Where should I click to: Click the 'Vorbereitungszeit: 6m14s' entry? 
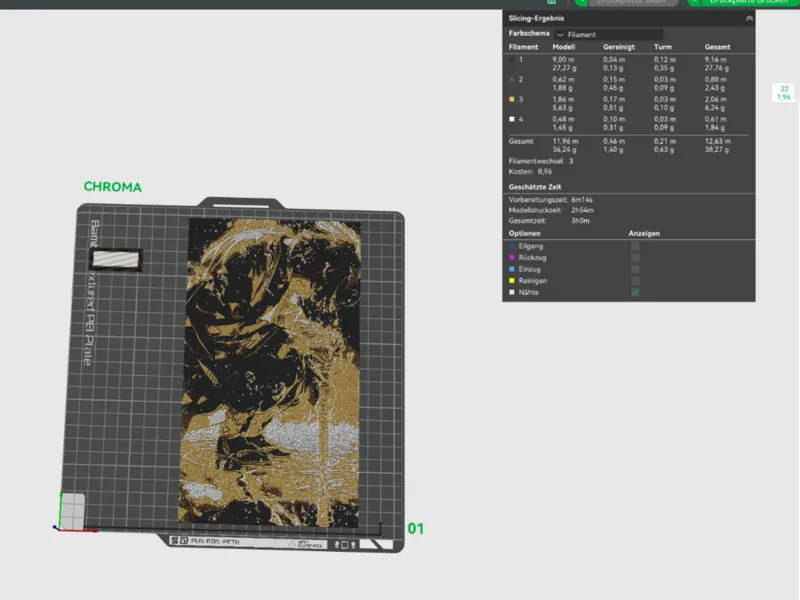point(551,200)
